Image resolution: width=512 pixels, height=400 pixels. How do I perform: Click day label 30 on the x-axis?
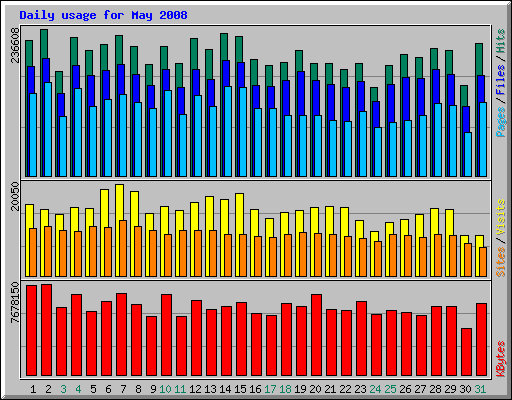click(x=465, y=389)
